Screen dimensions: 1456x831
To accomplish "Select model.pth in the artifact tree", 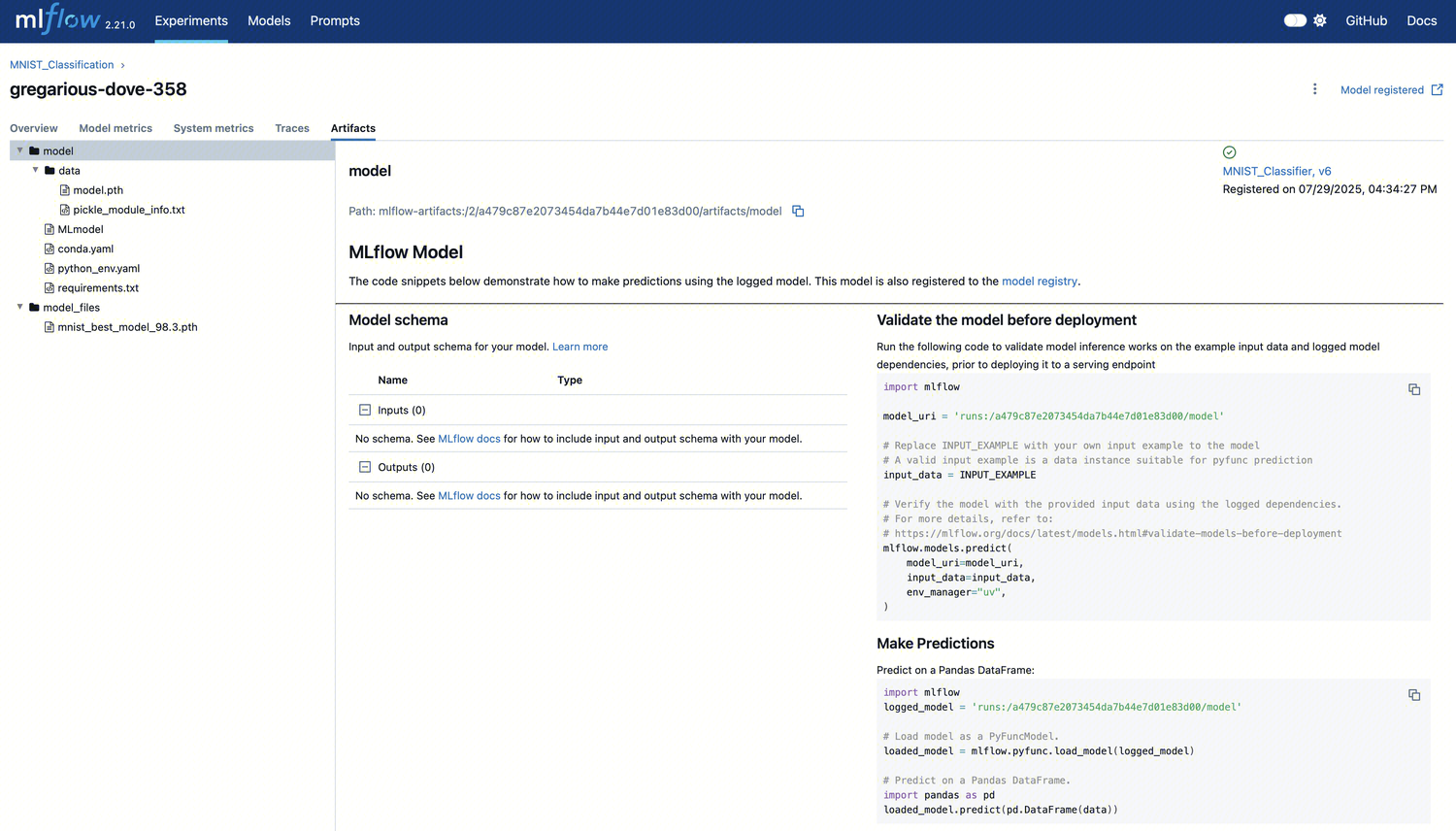I will pos(98,190).
